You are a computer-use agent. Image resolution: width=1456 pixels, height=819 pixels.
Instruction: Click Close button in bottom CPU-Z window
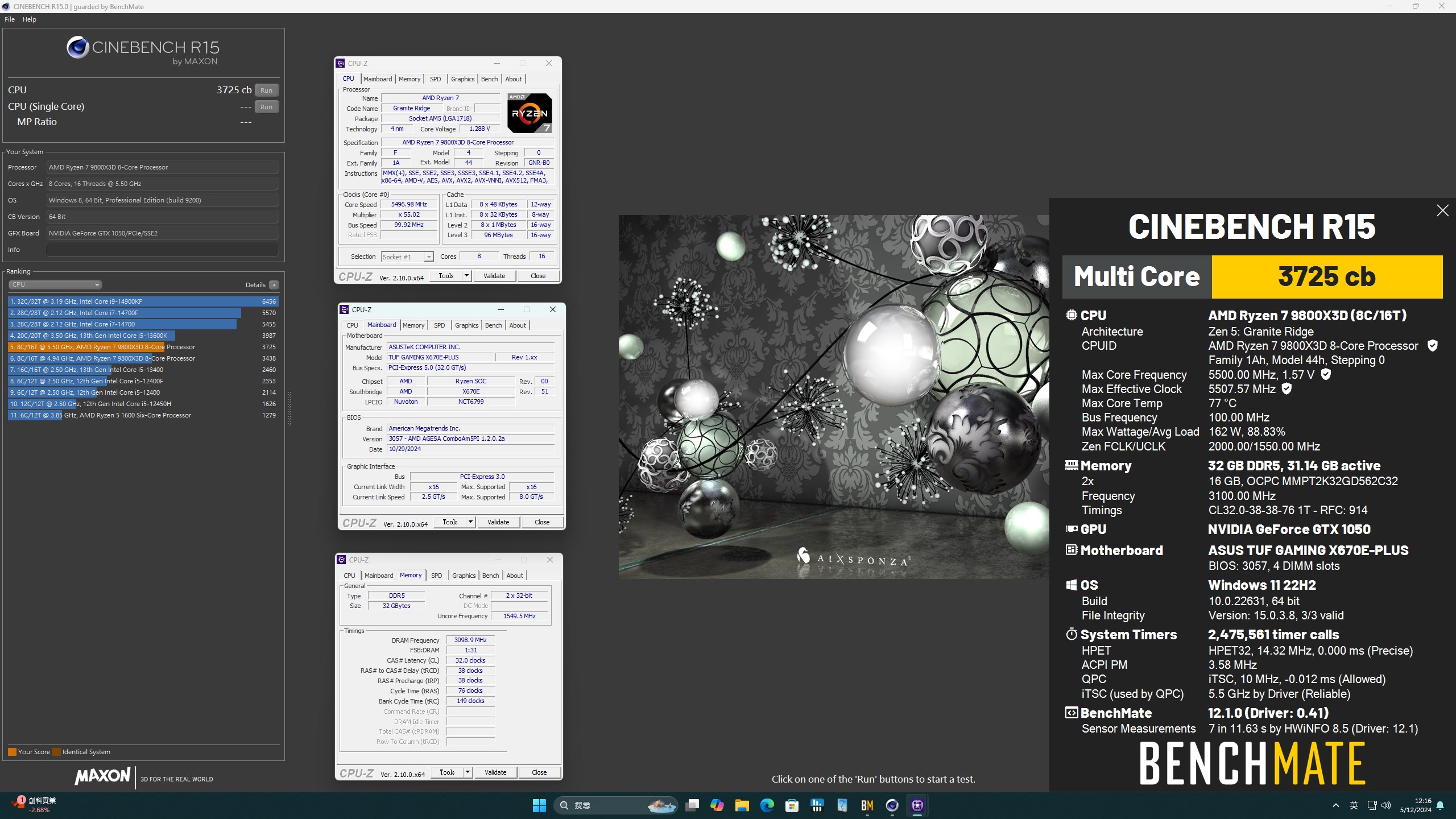(x=539, y=772)
